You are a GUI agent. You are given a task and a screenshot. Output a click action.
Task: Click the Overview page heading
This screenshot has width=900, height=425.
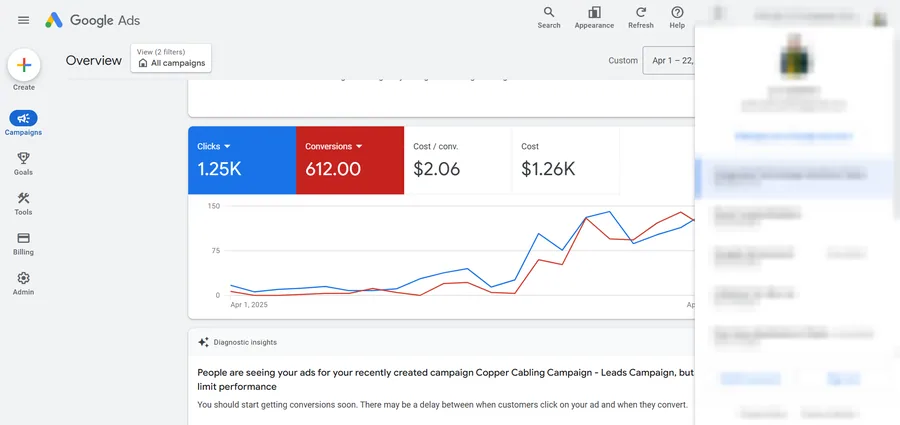pyautogui.click(x=94, y=60)
